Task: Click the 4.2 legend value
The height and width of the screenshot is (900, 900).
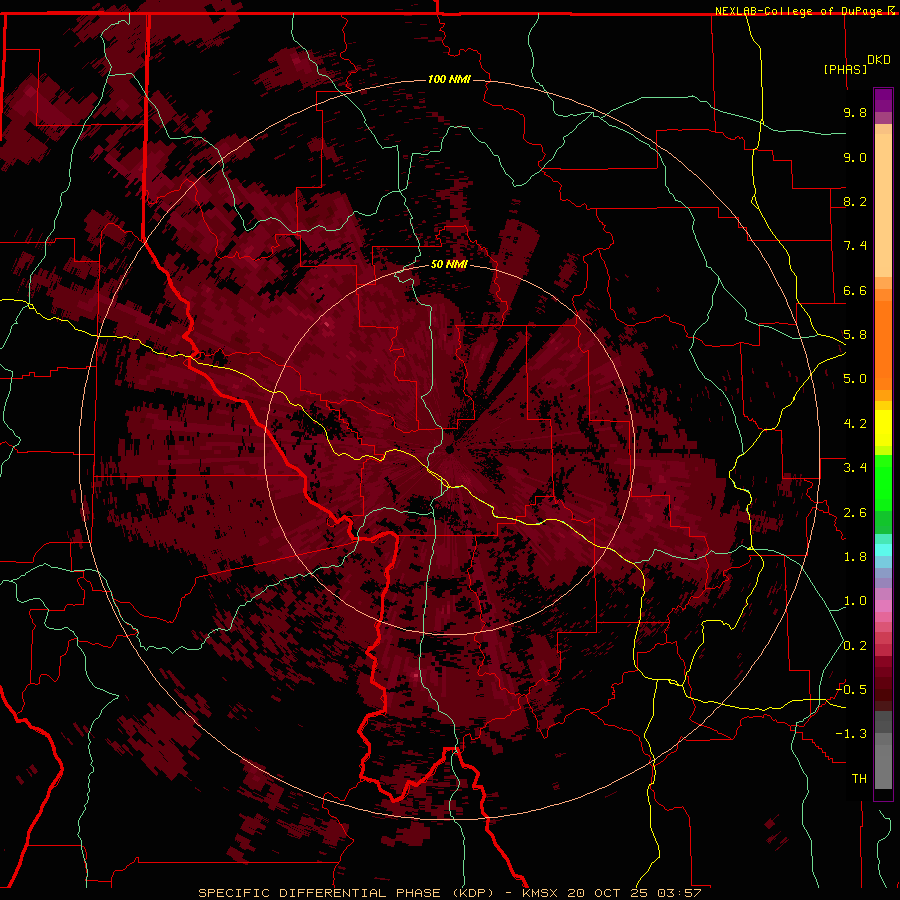Action: [x=855, y=424]
